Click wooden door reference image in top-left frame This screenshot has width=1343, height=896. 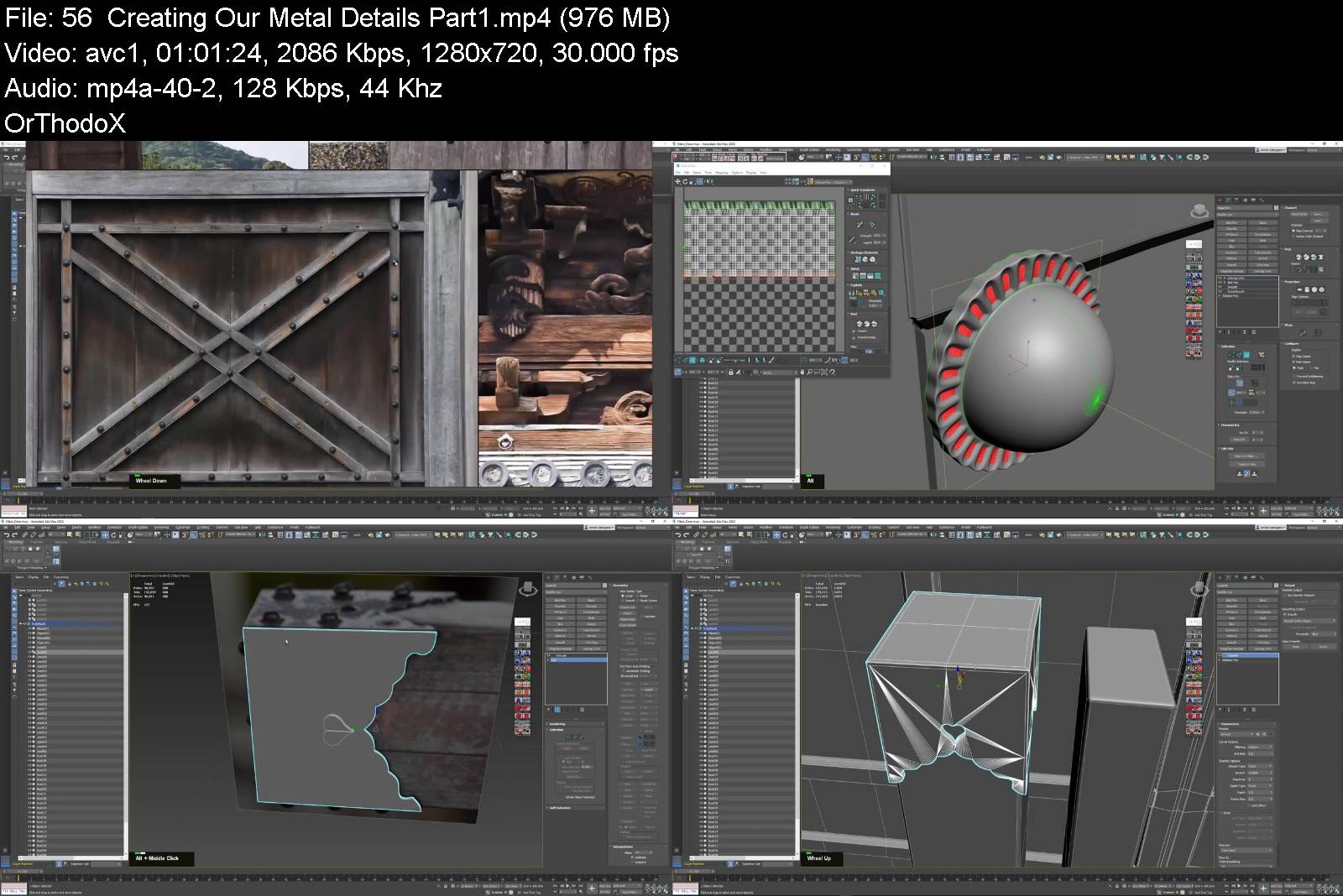pos(251,327)
